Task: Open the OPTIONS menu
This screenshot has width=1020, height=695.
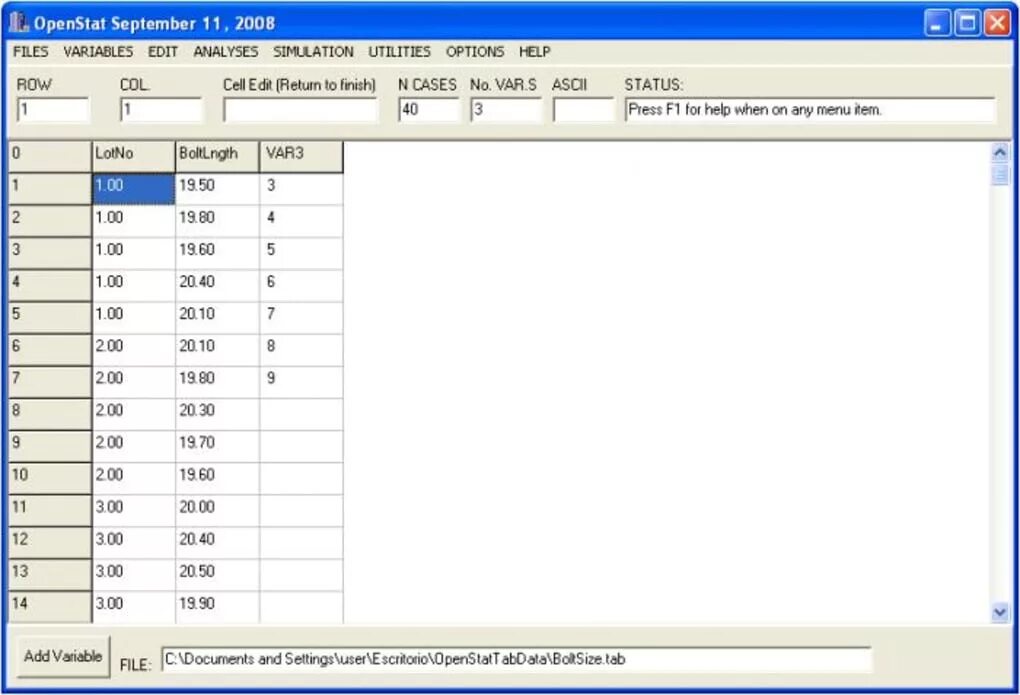Action: pyautogui.click(x=475, y=51)
